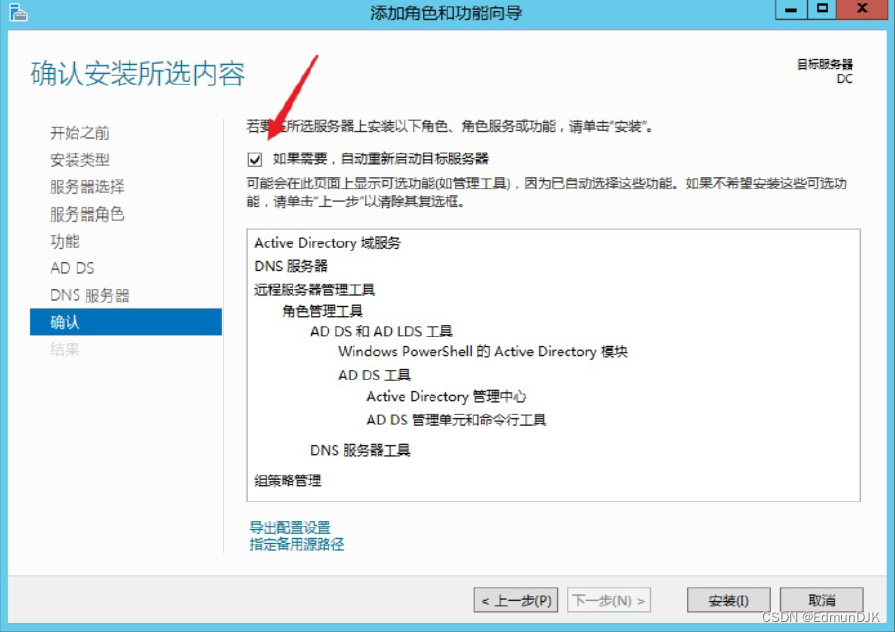Click the DNS 服务器 entry in the list
This screenshot has height=632, width=895.
291,265
